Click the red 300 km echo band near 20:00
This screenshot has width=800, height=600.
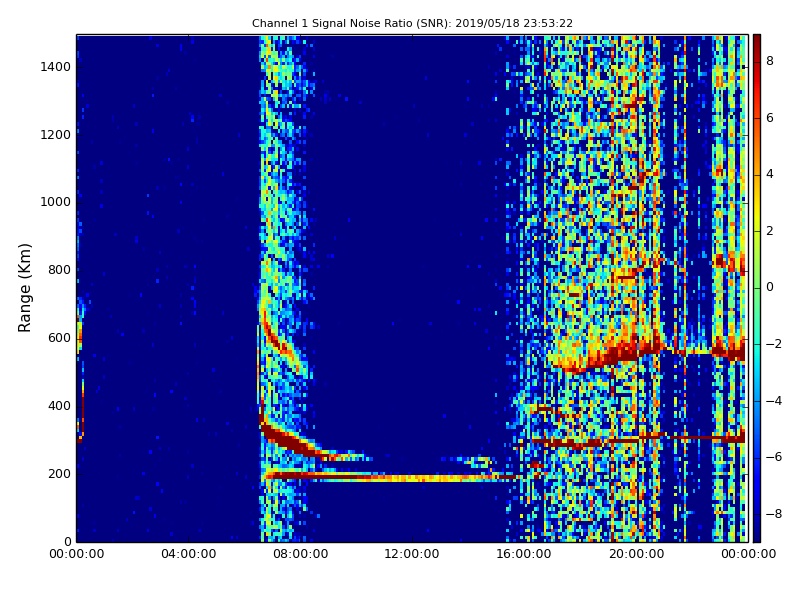coord(635,439)
